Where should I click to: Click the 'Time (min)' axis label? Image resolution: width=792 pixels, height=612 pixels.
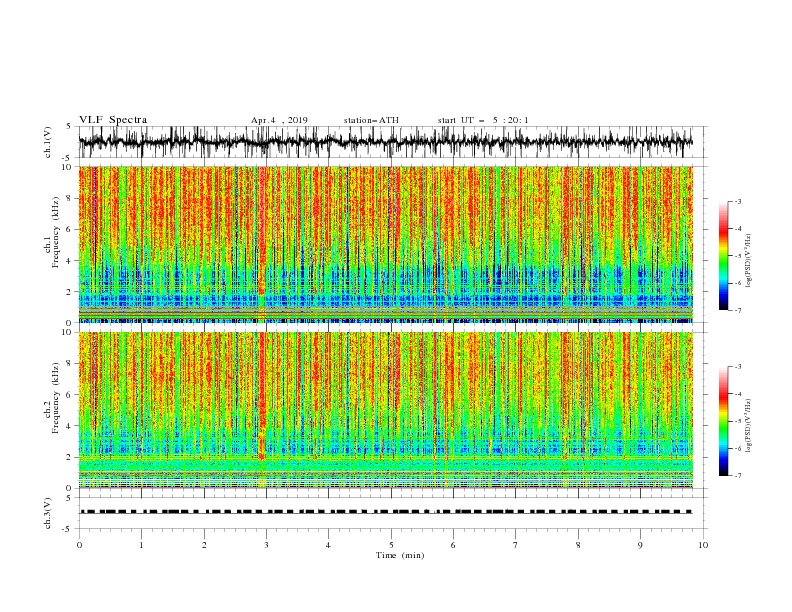pyautogui.click(x=400, y=555)
